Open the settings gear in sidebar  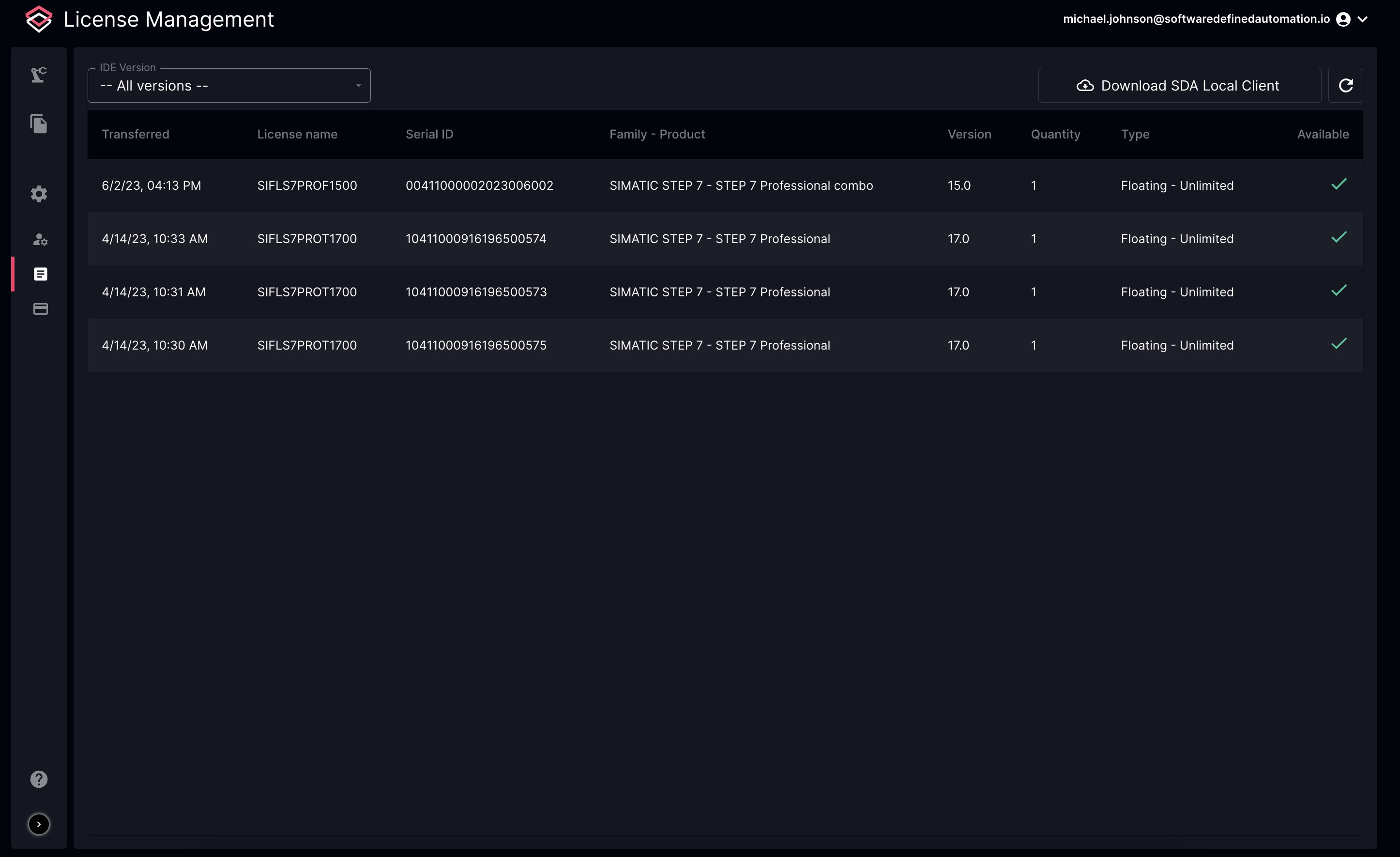tap(39, 194)
